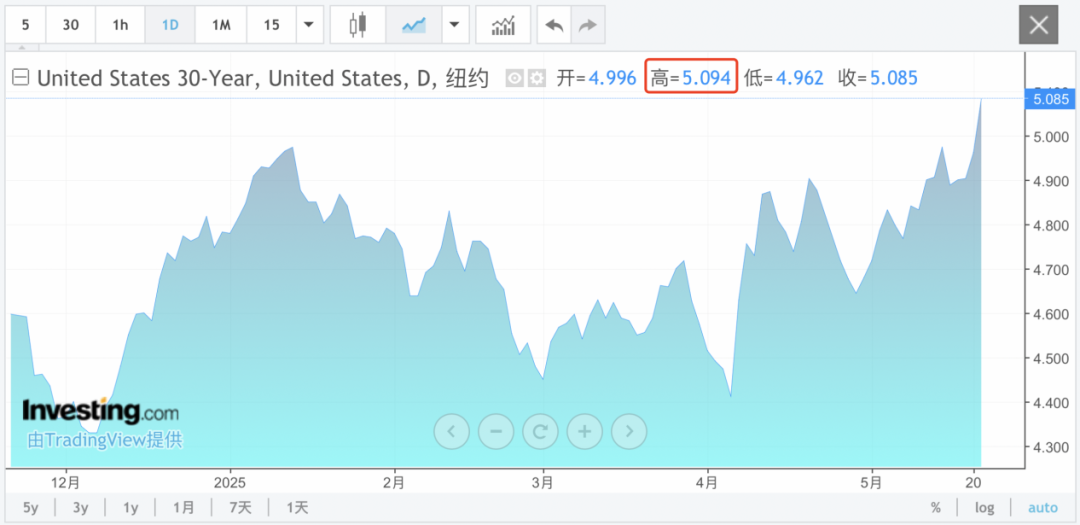This screenshot has width=1080, height=525.
Task: Reset the chart view
Action: coord(540,432)
